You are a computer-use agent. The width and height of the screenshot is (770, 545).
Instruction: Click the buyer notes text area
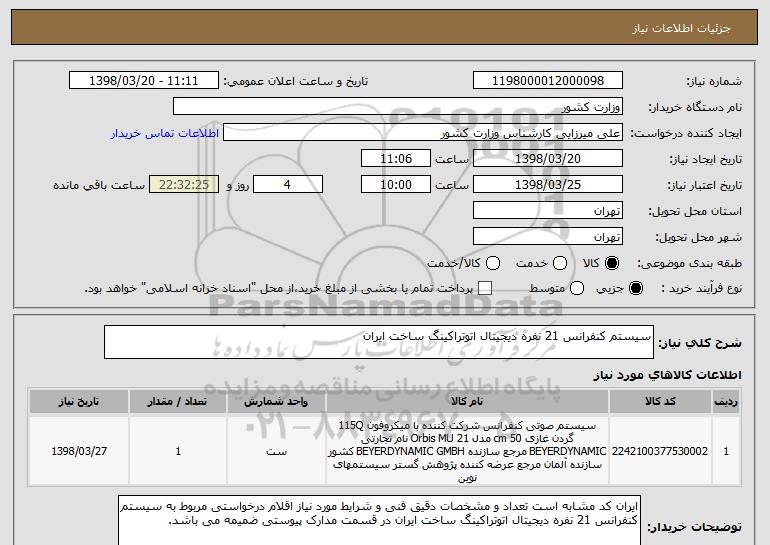click(379, 520)
